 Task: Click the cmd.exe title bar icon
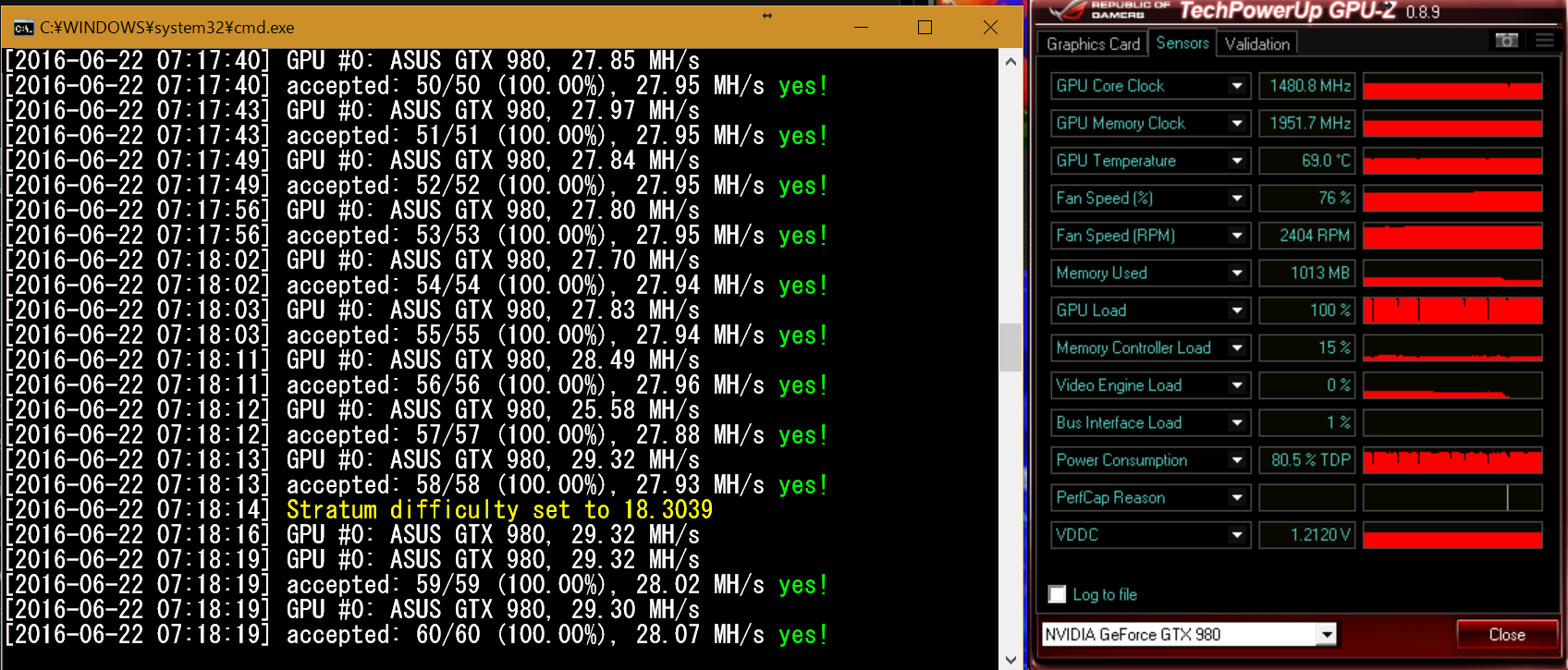coord(23,28)
